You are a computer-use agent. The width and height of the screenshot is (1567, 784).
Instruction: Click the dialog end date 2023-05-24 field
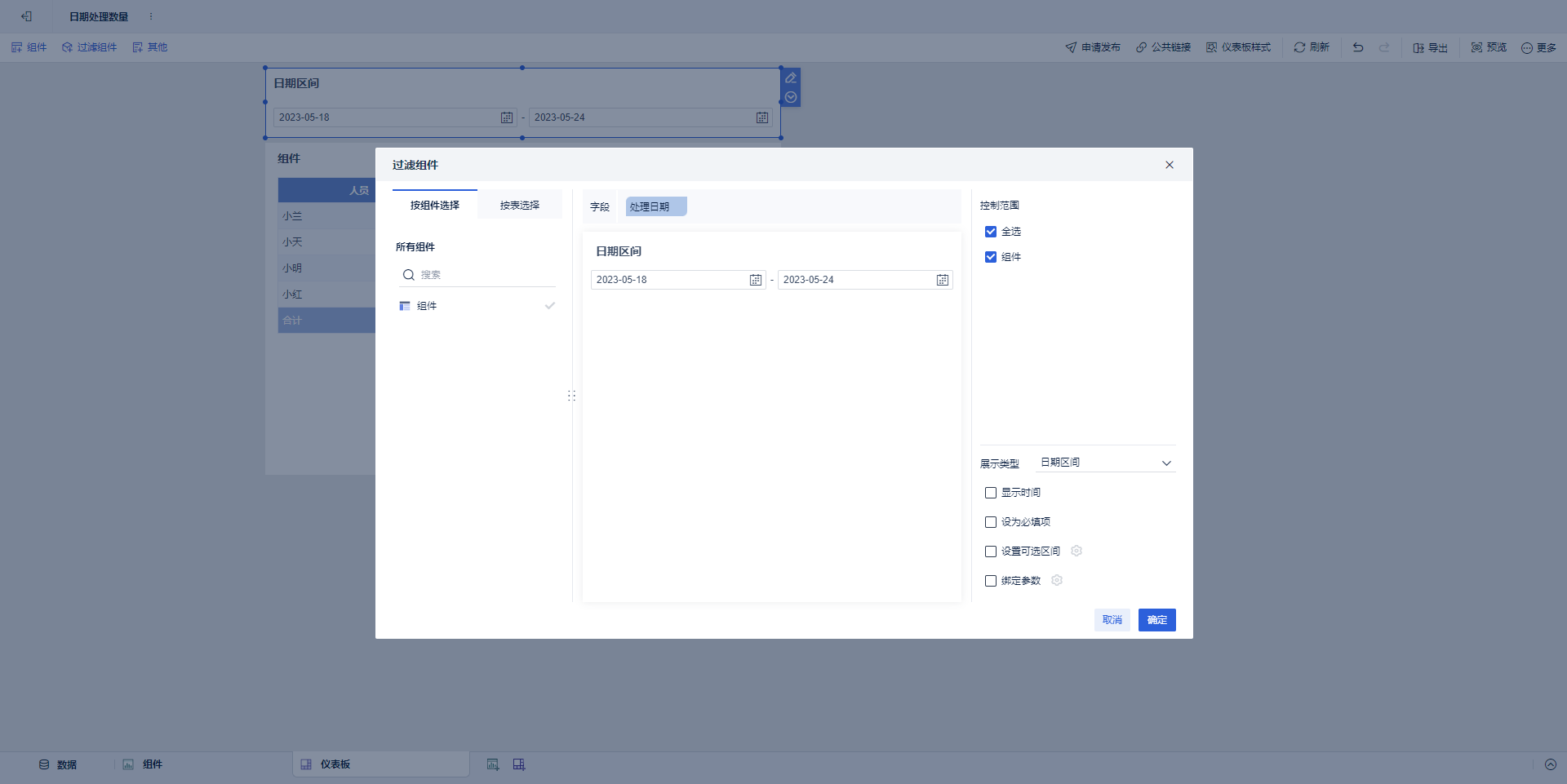tap(865, 280)
